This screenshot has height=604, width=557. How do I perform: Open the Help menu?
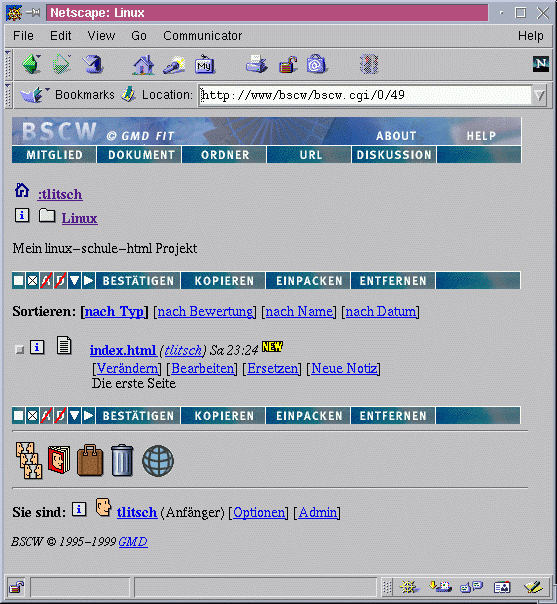pyautogui.click(x=530, y=36)
